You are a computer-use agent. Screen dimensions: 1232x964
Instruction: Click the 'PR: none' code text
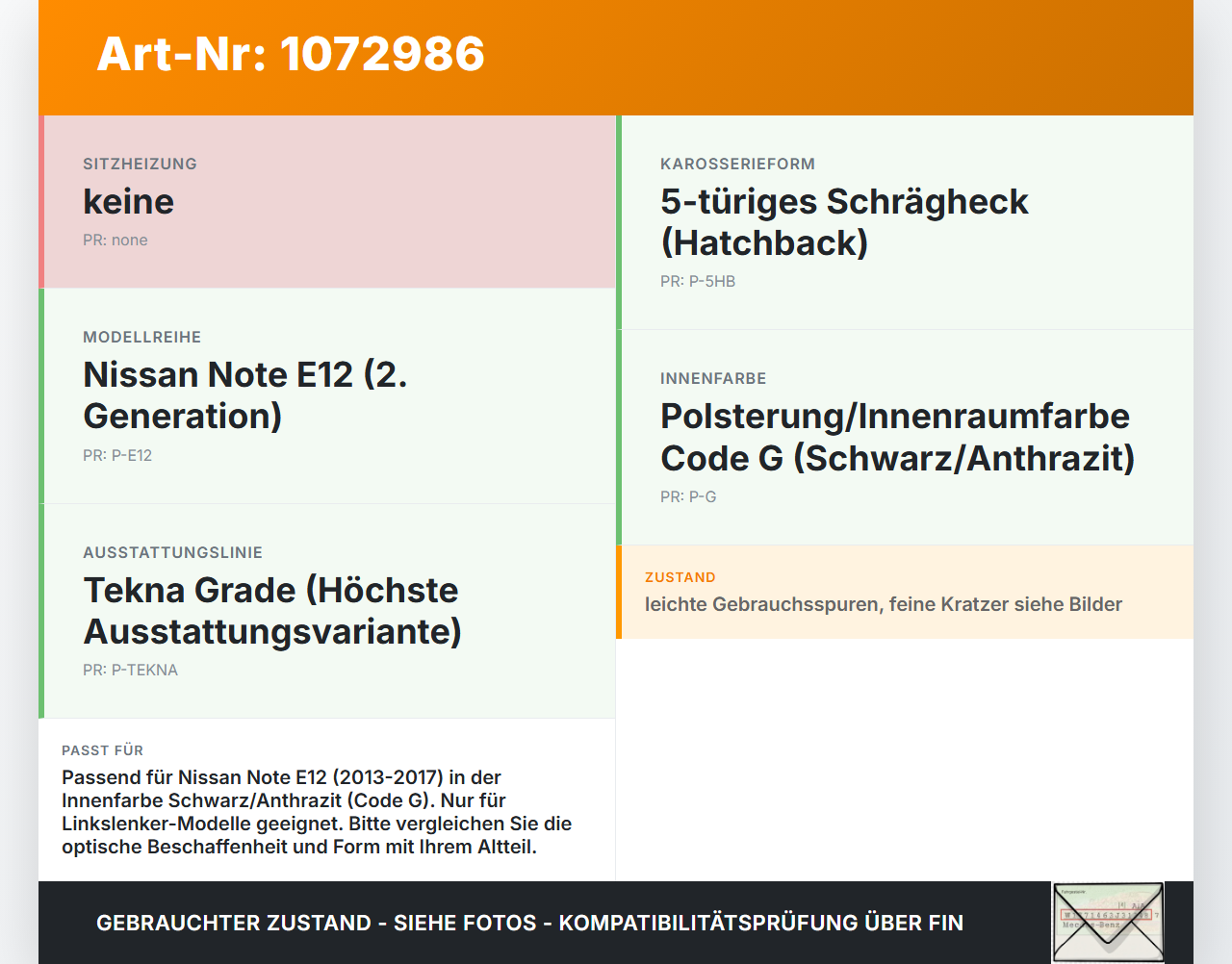(115, 241)
